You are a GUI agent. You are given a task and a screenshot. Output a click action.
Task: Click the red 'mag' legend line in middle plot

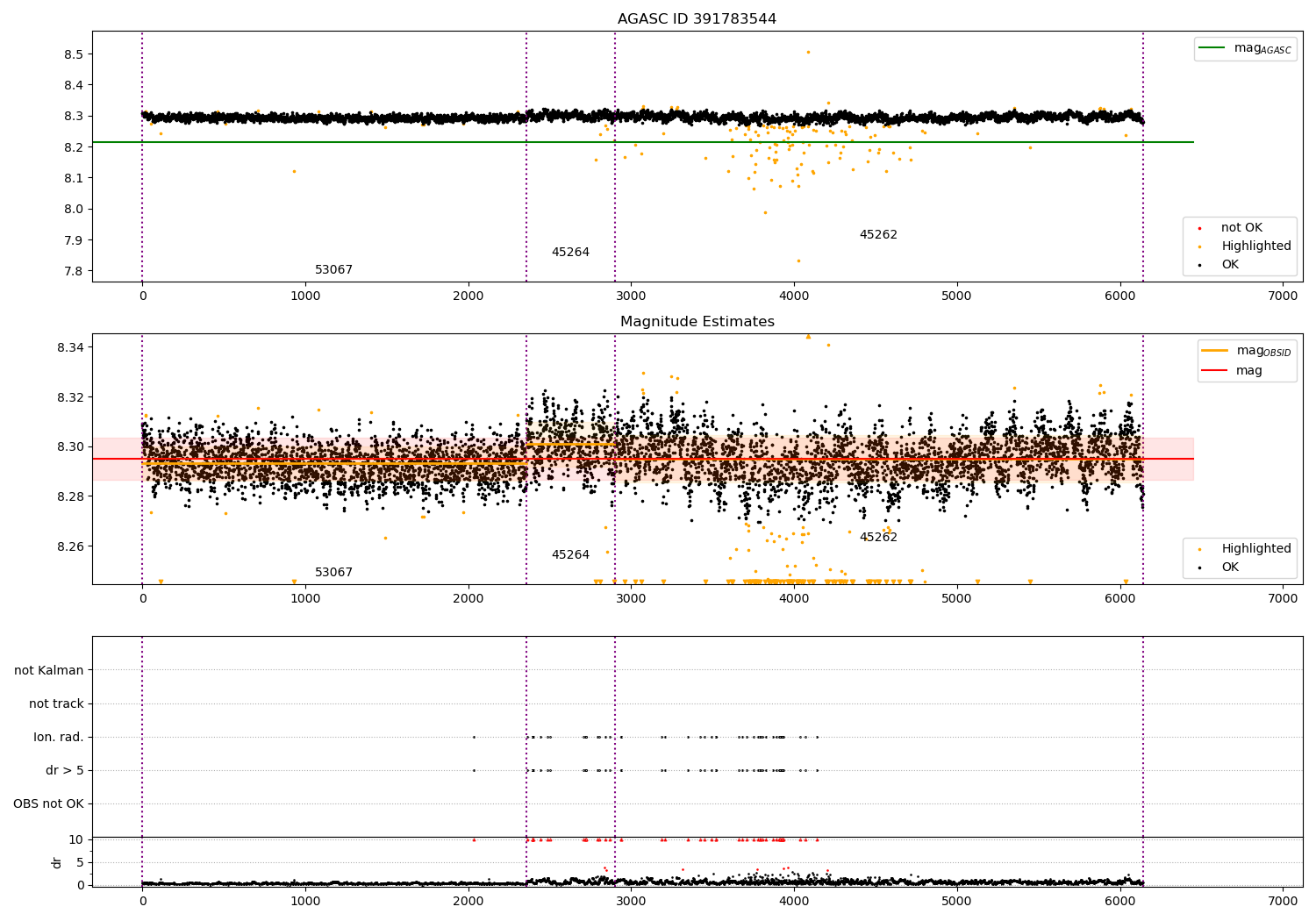(1214, 370)
